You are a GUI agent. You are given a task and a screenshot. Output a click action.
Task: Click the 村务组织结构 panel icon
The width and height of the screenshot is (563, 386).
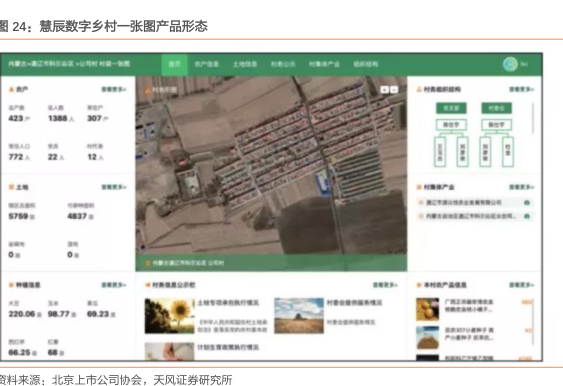tap(419, 89)
